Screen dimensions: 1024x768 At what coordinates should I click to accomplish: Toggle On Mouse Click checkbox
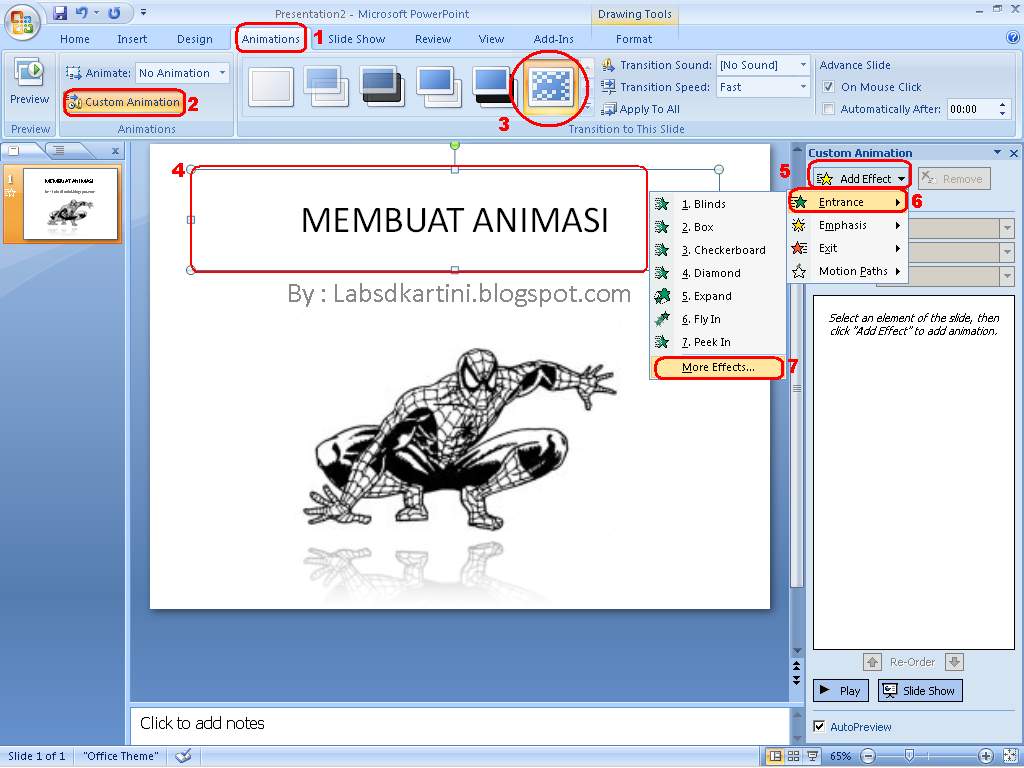[829, 87]
